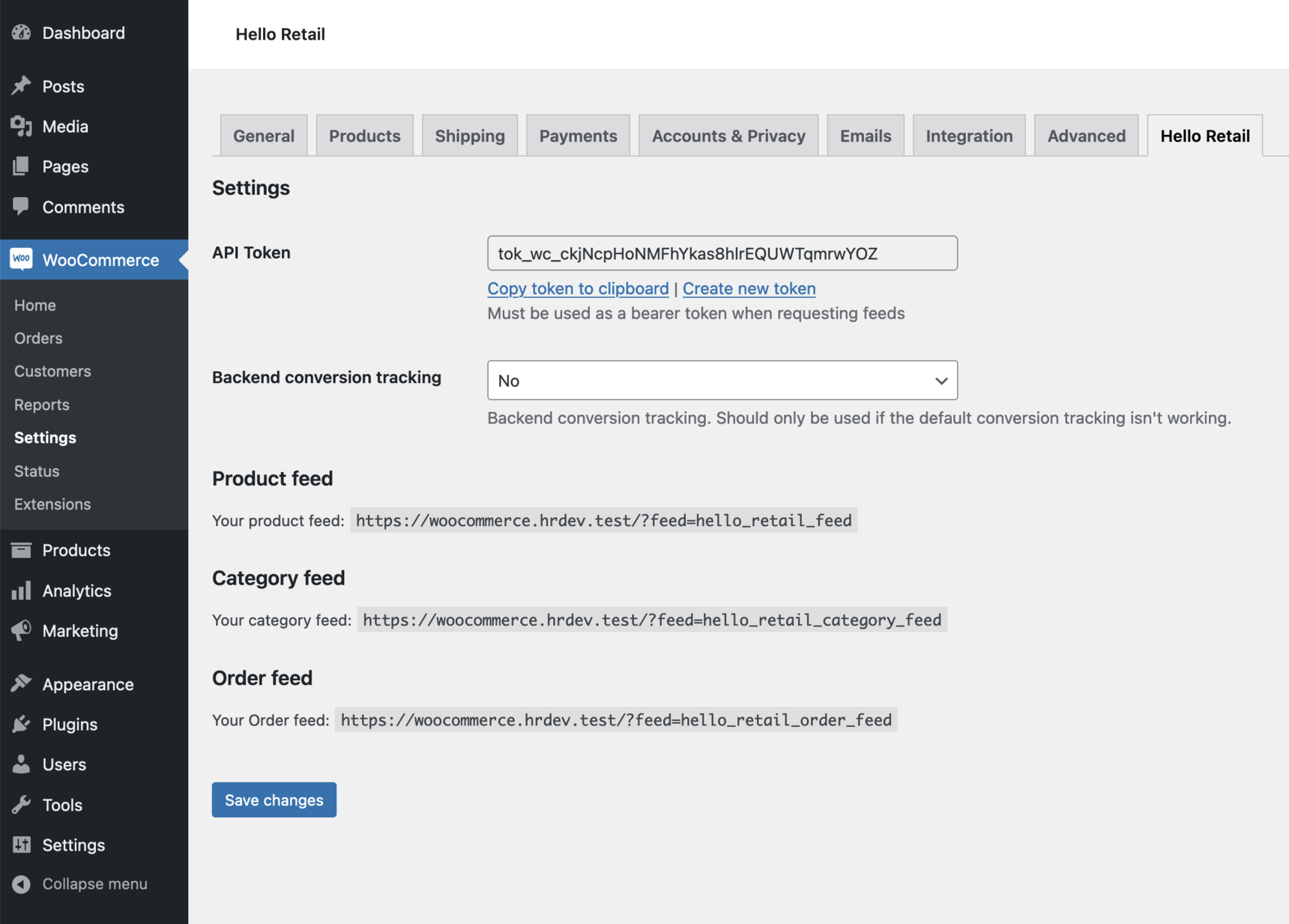The height and width of the screenshot is (924, 1289).
Task: Click the Tools wrench icon
Action: 21,805
